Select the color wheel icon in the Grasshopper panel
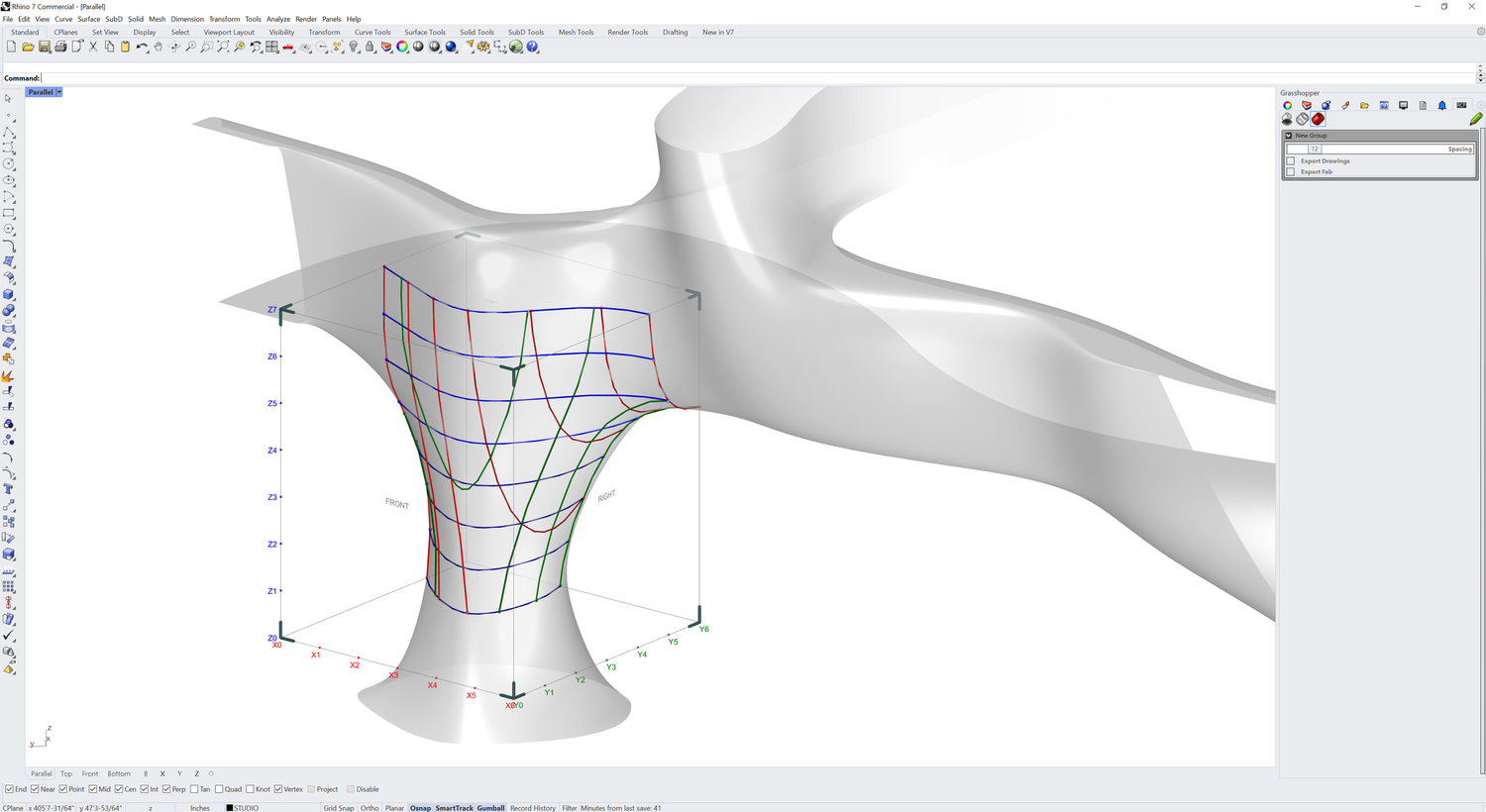The image size is (1486, 812). click(x=1288, y=105)
